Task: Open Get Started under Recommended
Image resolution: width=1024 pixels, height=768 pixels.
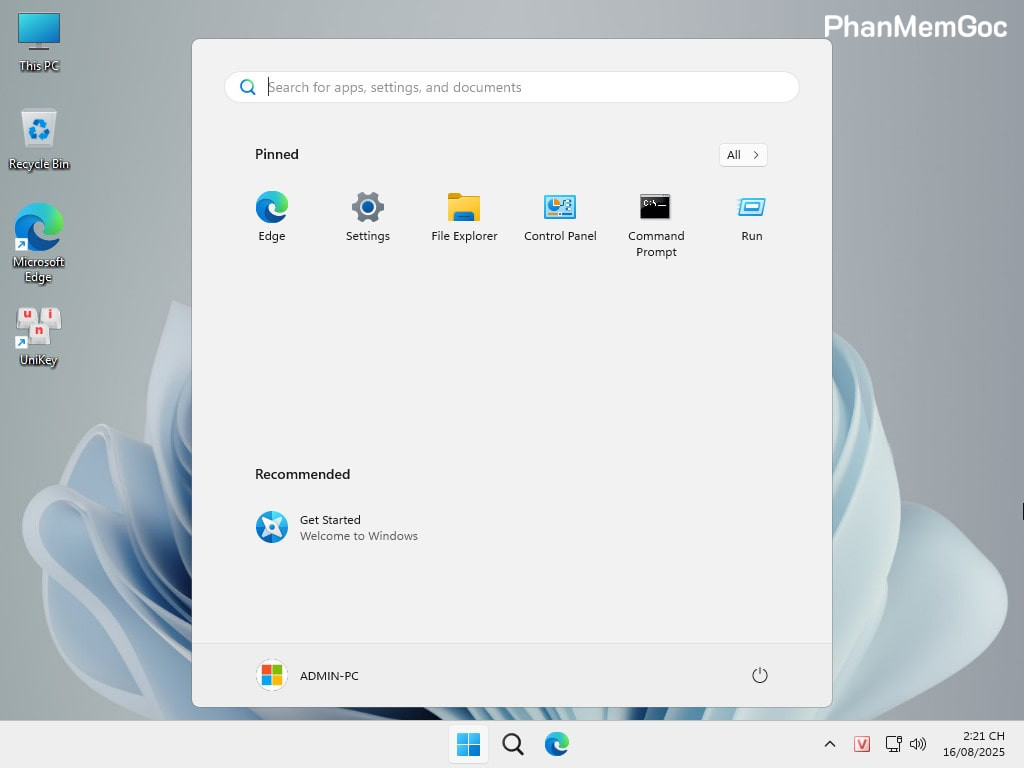Action: click(330, 527)
